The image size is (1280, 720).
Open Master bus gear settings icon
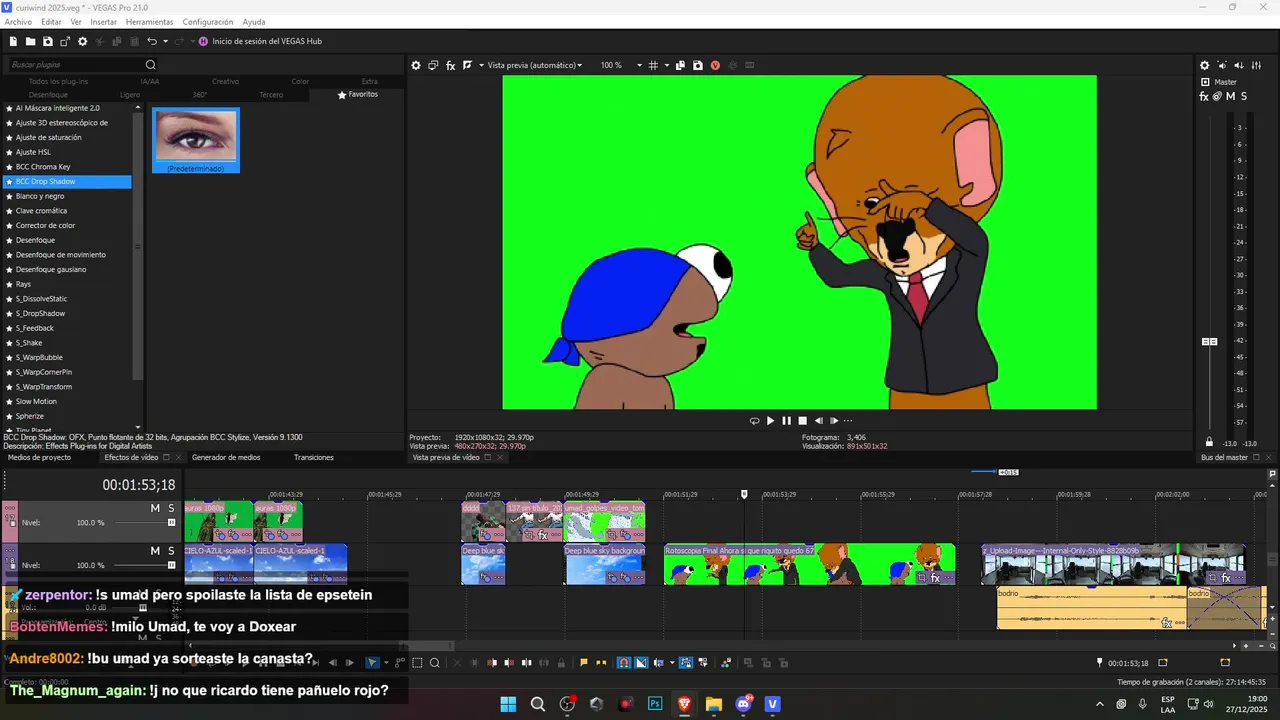tap(1205, 65)
